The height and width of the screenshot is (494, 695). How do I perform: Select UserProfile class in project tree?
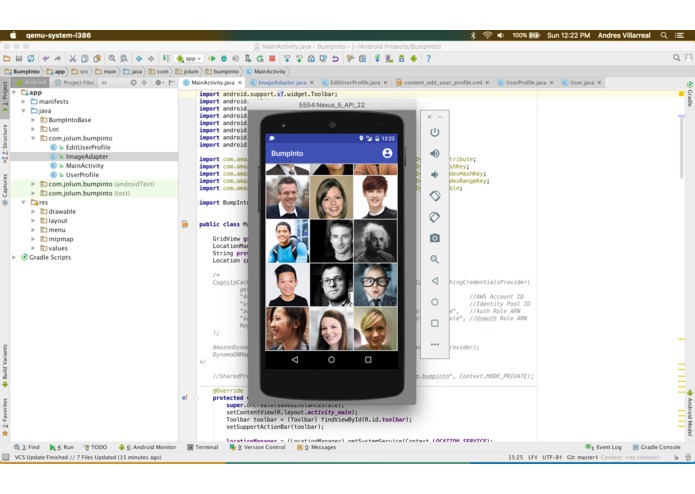[82, 175]
